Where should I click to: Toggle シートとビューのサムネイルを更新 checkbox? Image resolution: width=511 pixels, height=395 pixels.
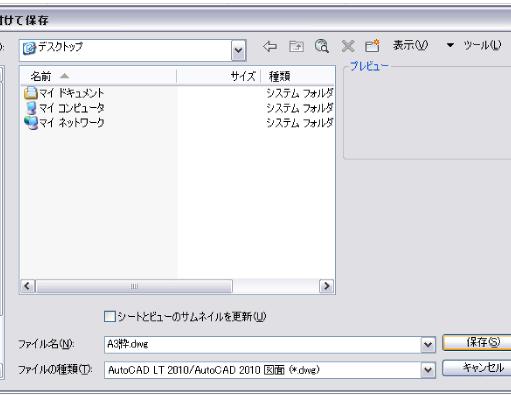[110, 316]
